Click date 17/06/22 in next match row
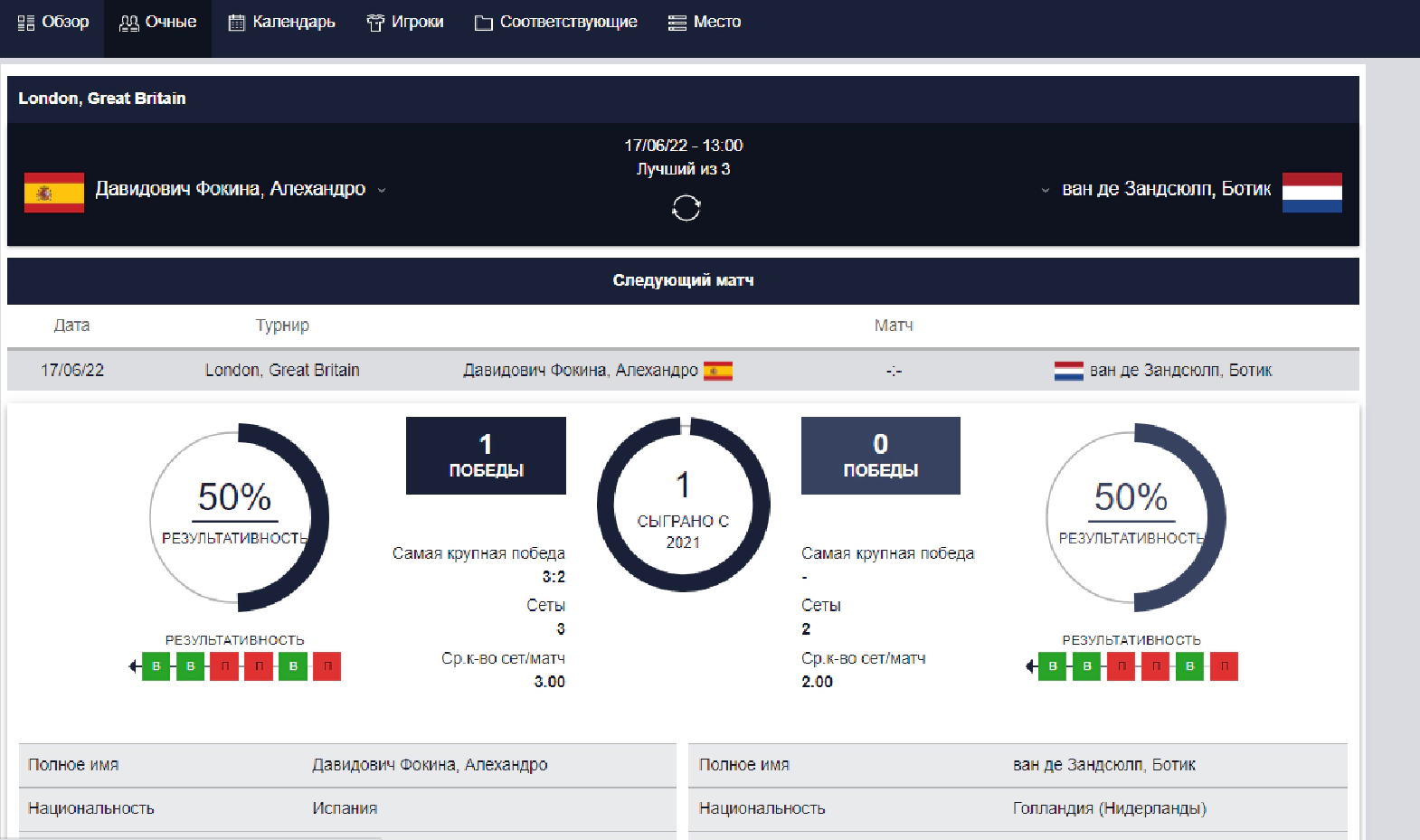 [x=72, y=371]
